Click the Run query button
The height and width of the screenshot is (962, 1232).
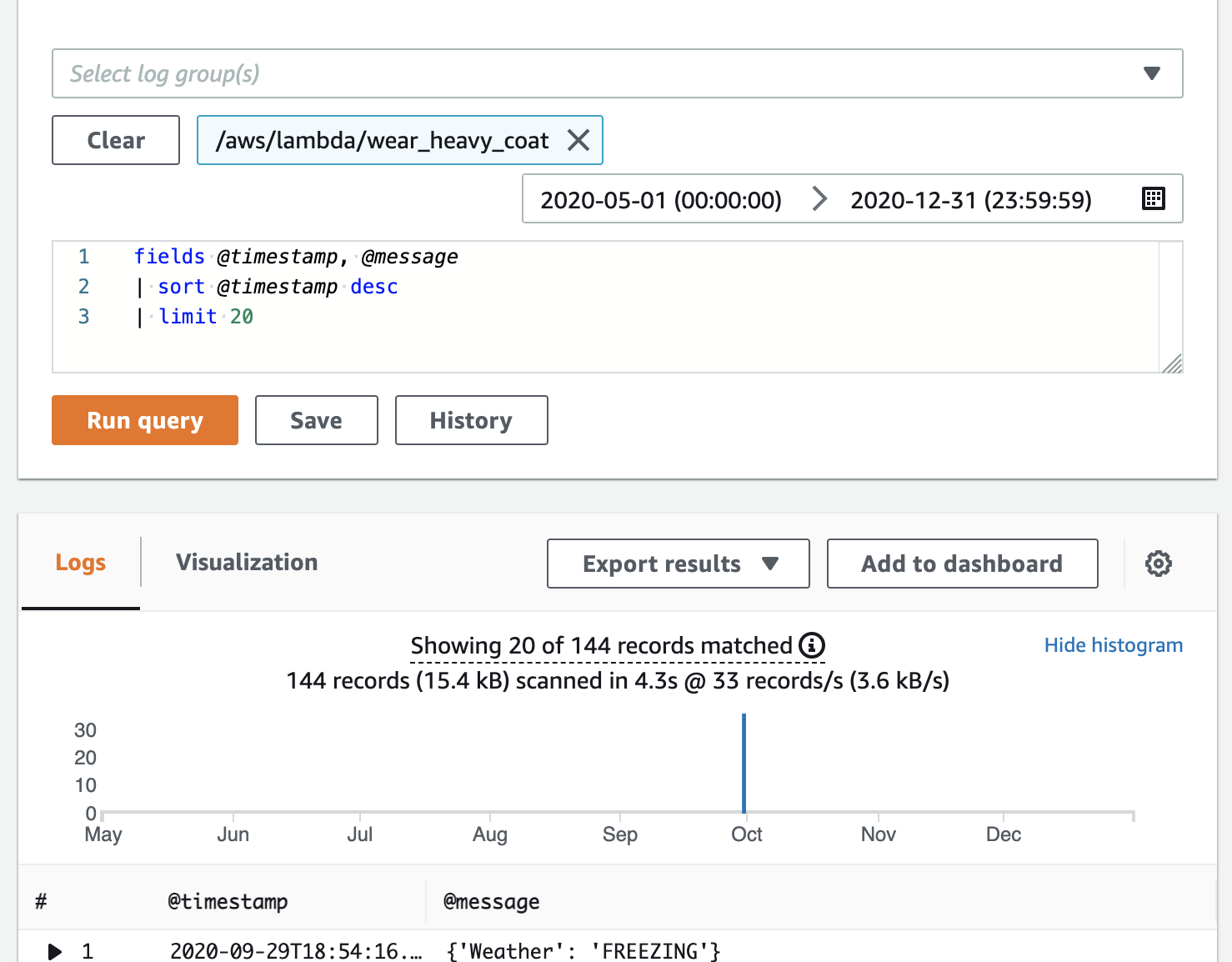(x=145, y=420)
